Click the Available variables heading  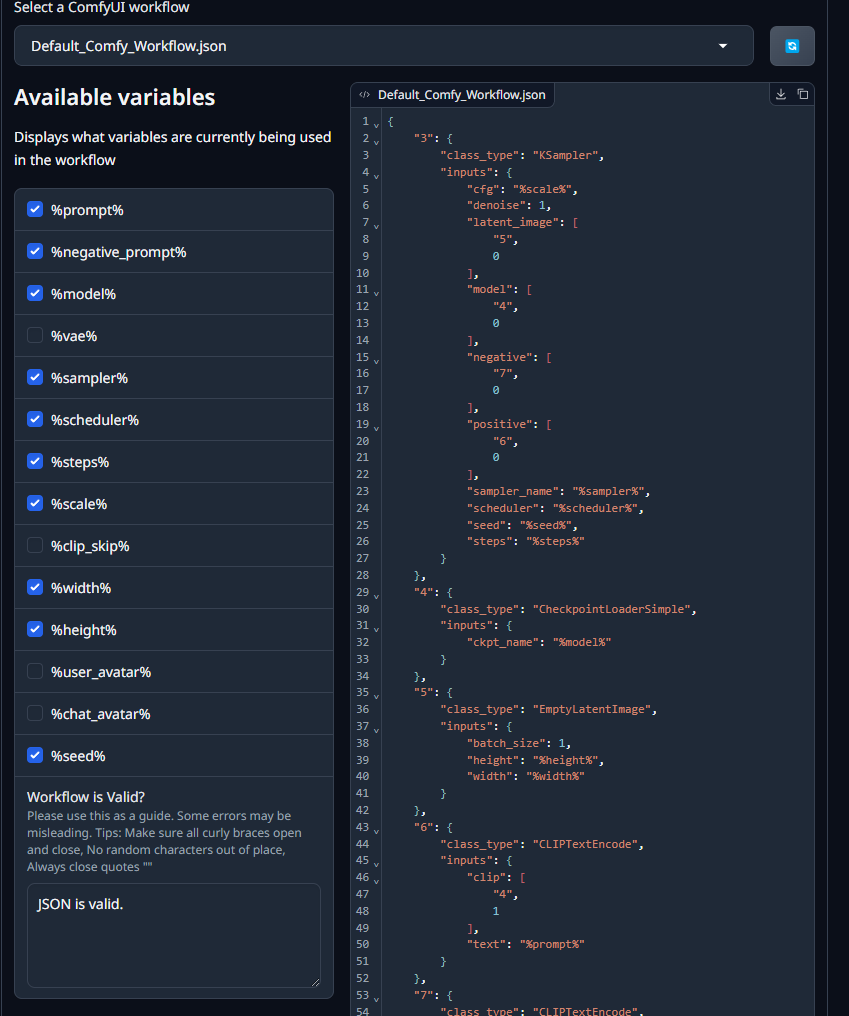[x=115, y=97]
